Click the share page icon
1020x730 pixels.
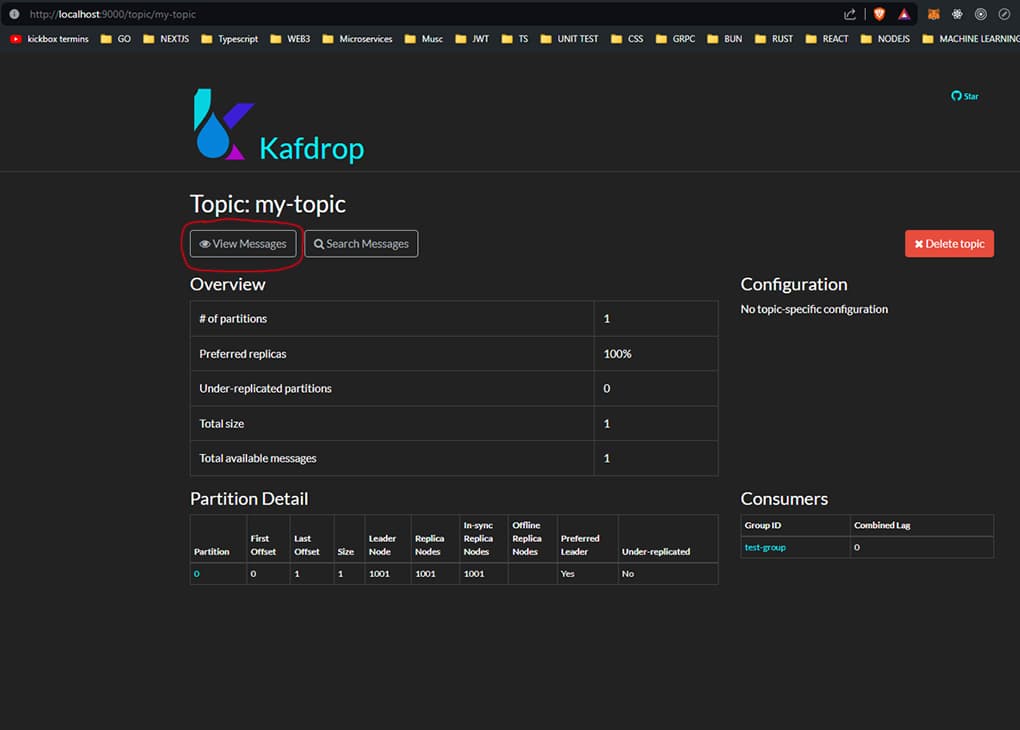[849, 14]
